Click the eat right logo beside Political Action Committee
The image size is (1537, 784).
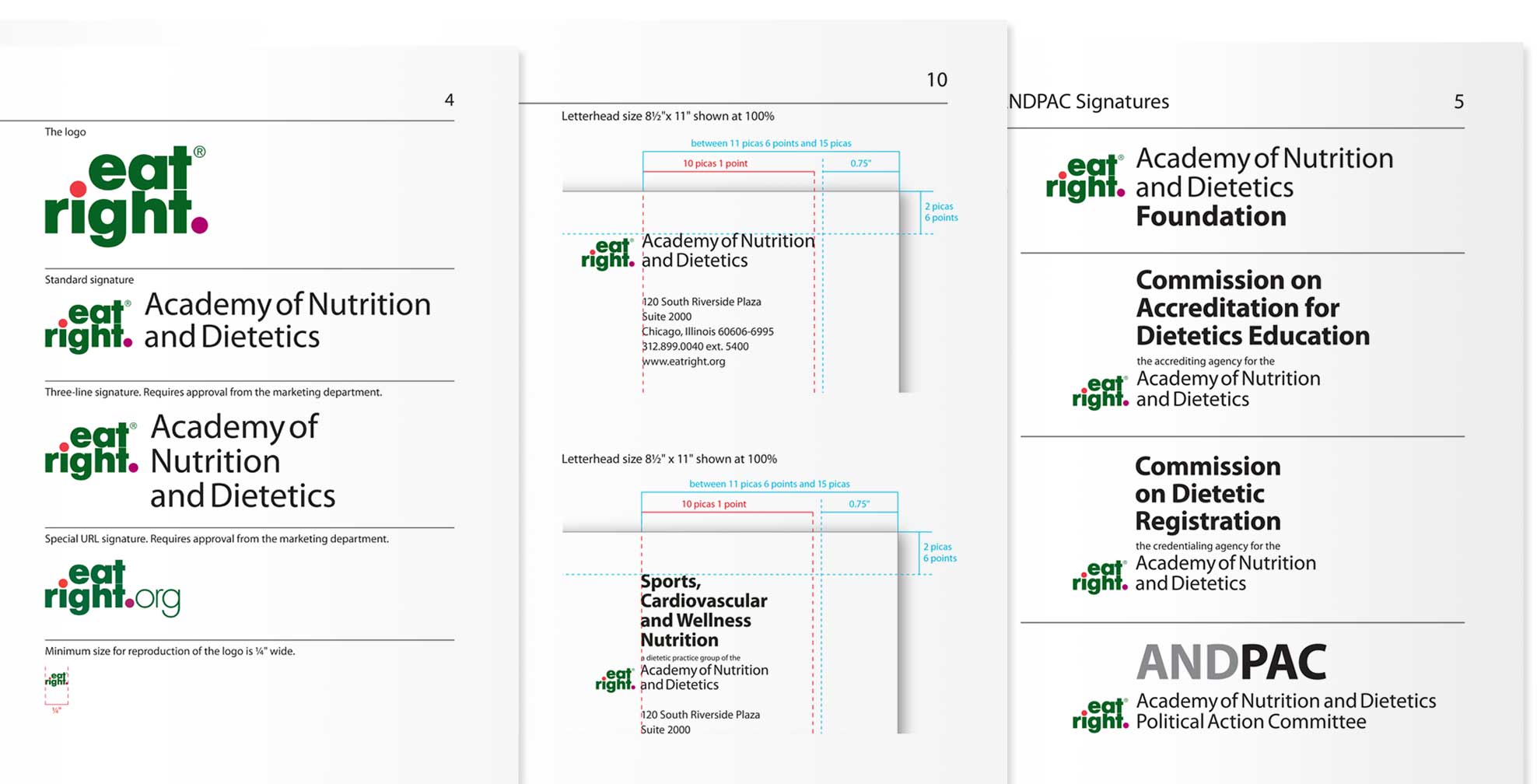[x=1100, y=715]
